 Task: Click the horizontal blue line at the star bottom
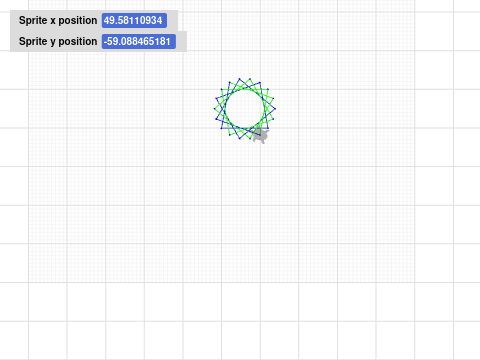coord(244,128)
